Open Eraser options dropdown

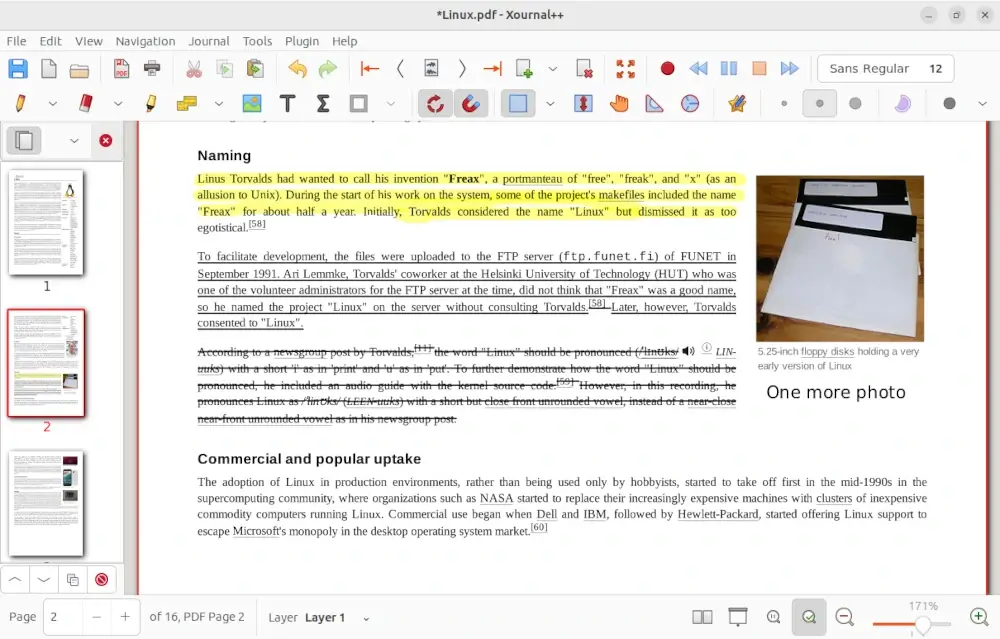coord(118,103)
